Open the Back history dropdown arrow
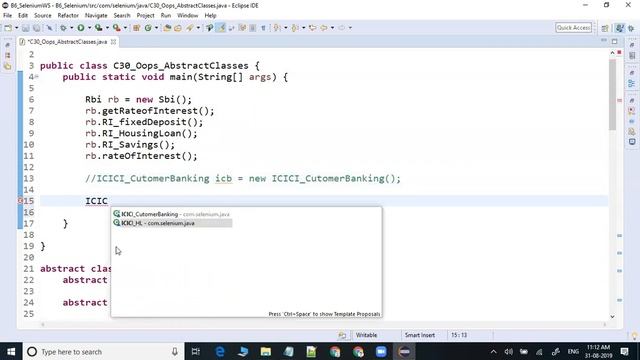 coord(332,28)
